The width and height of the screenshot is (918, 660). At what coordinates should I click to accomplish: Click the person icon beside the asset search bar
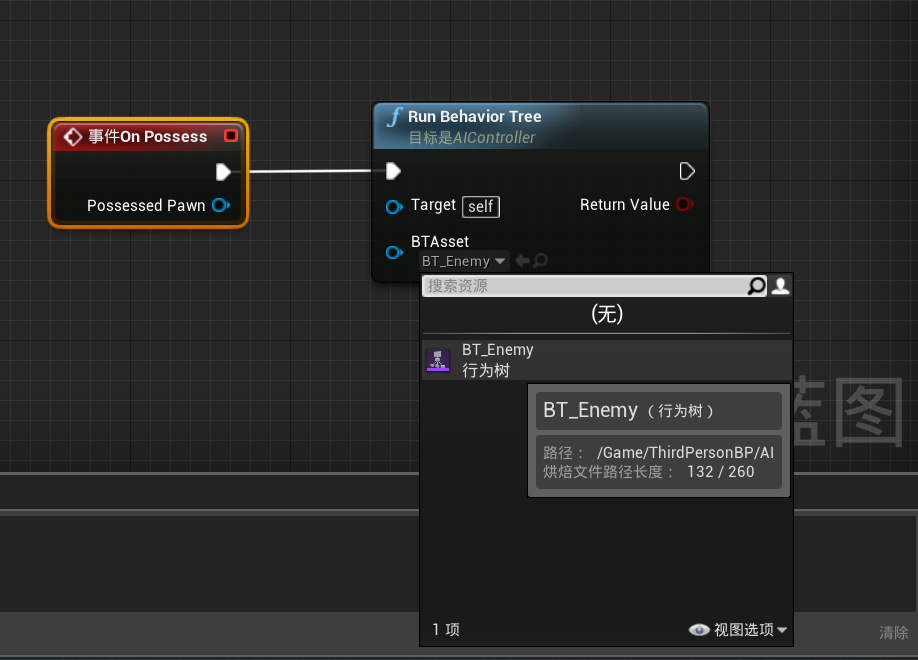coord(780,286)
